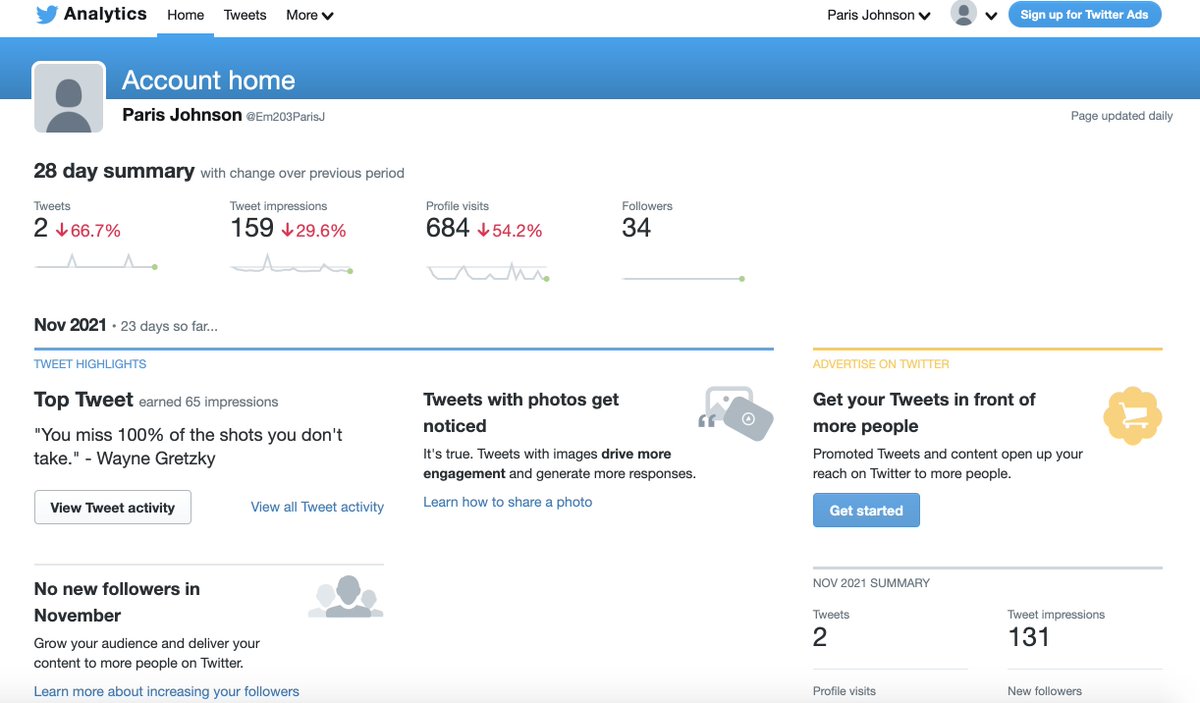Click the View Tweet activity button
Image resolution: width=1200 pixels, height=703 pixels.
click(x=113, y=507)
